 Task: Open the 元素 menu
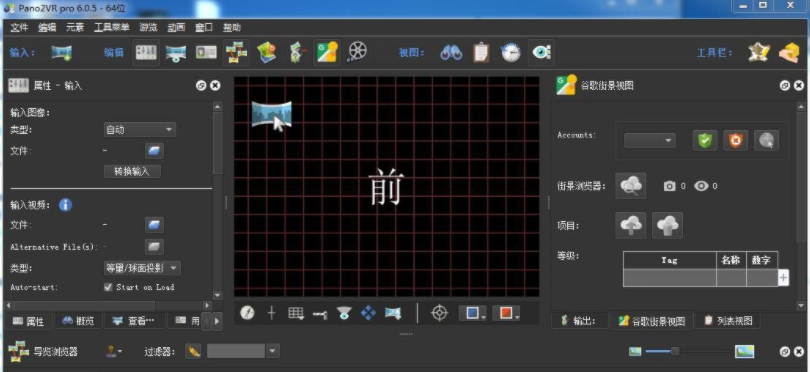coord(75,27)
